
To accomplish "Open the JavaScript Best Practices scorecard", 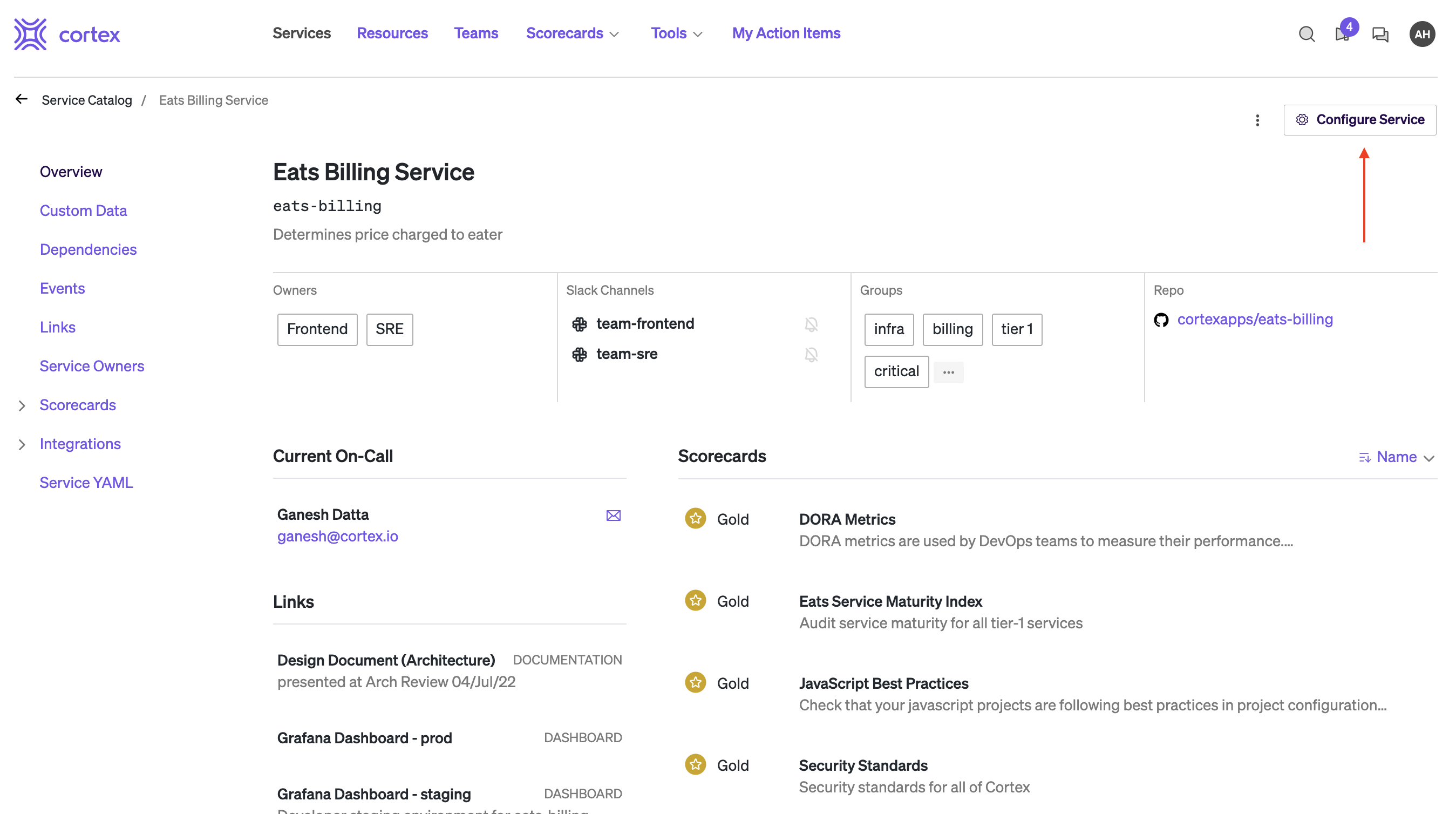I will click(x=883, y=683).
